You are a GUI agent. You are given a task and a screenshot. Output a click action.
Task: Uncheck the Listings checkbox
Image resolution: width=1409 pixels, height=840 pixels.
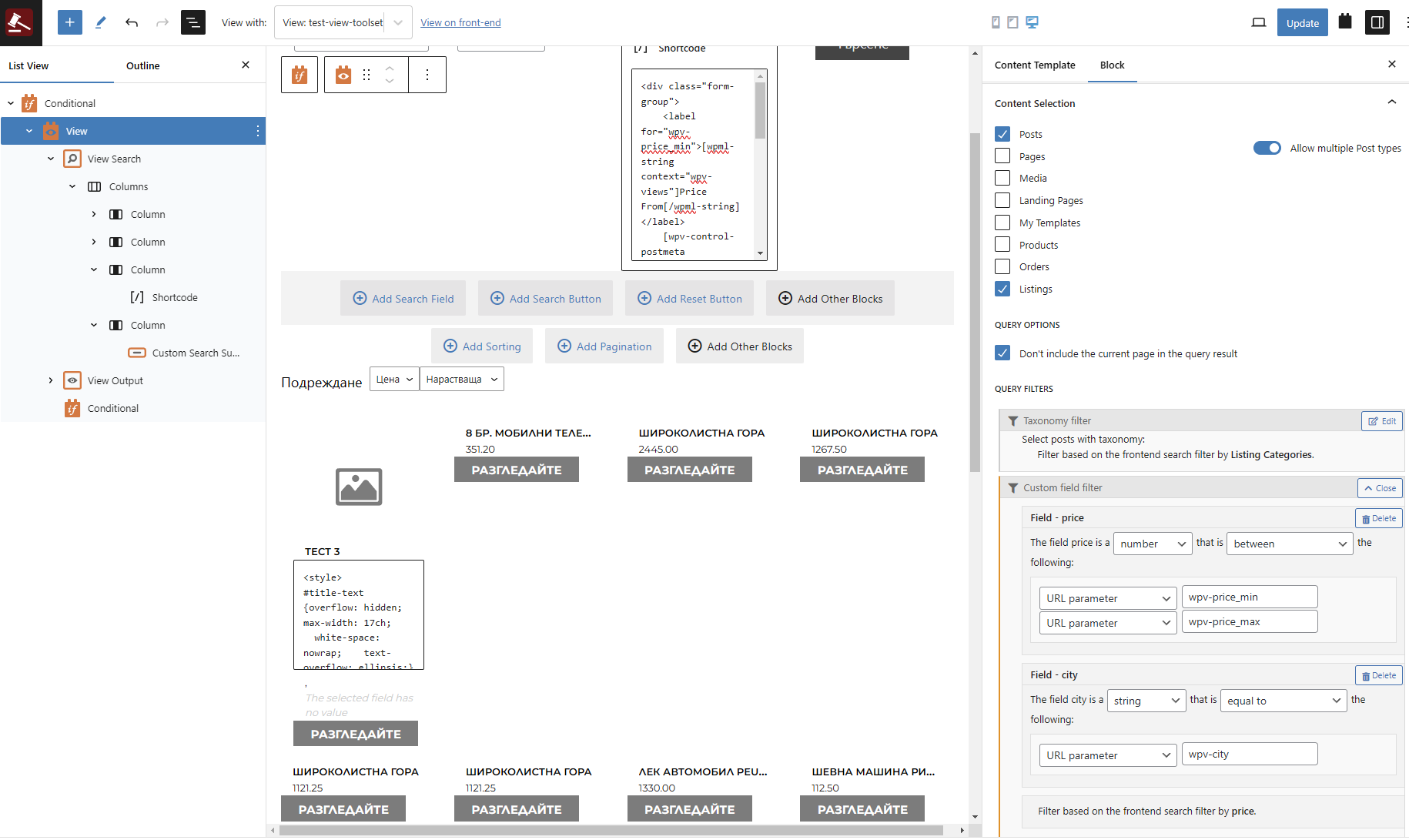[x=1002, y=289]
